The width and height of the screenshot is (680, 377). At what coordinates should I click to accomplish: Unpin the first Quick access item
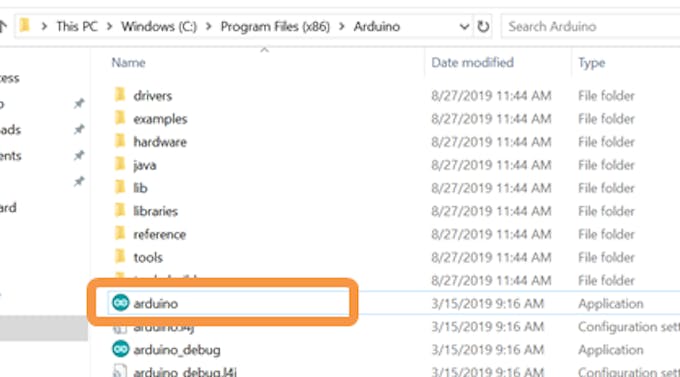[78, 104]
